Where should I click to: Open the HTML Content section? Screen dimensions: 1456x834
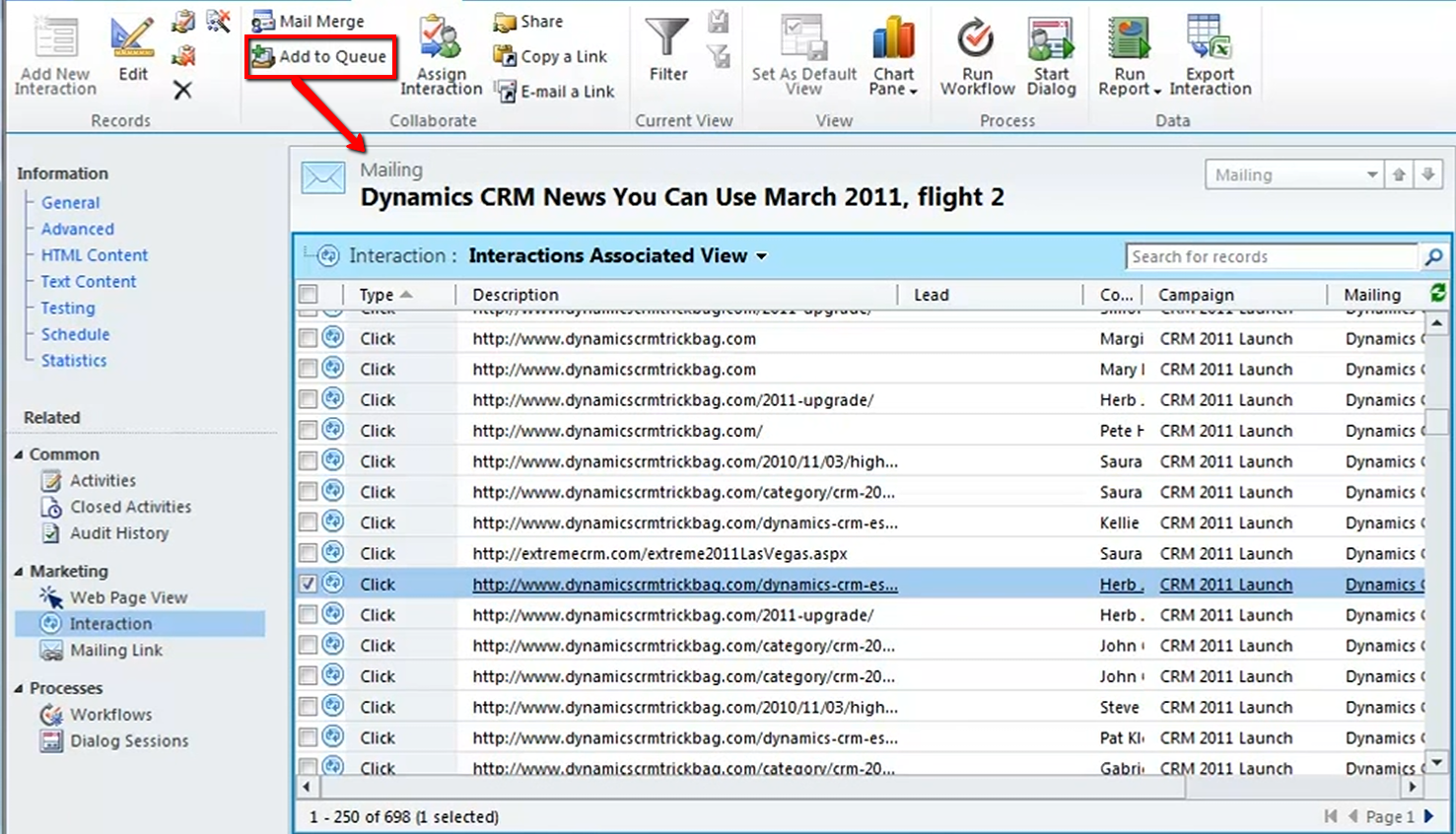95,255
